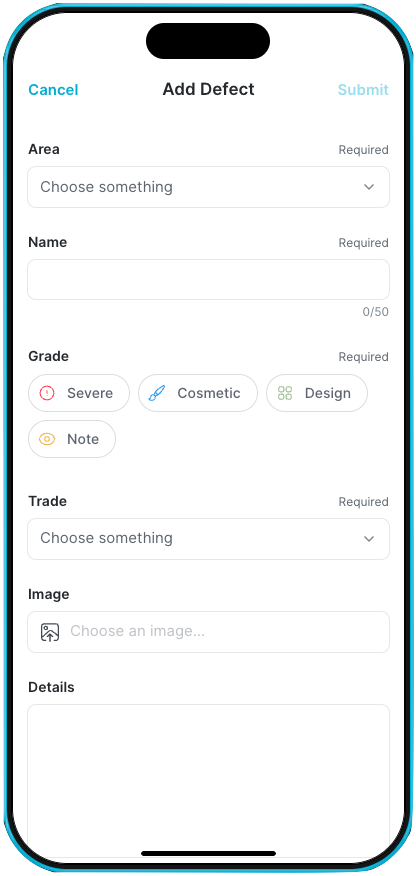The height and width of the screenshot is (876, 416).
Task: Focus the Name text field
Action: (x=208, y=279)
